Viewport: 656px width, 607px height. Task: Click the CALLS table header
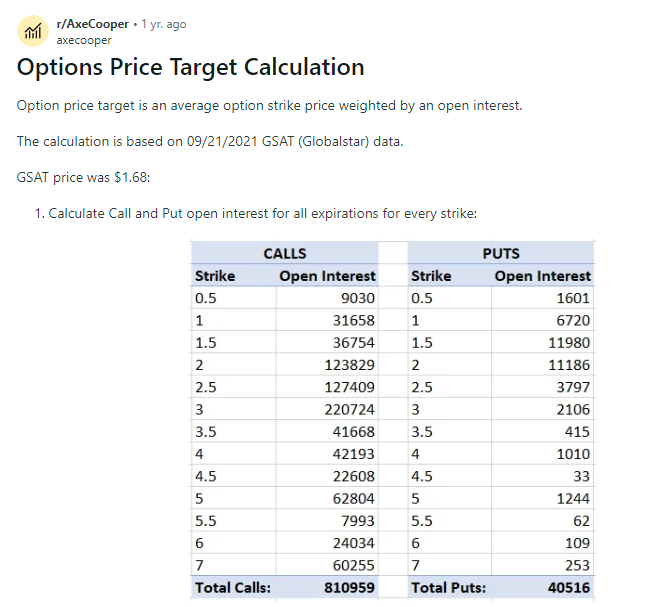(284, 253)
